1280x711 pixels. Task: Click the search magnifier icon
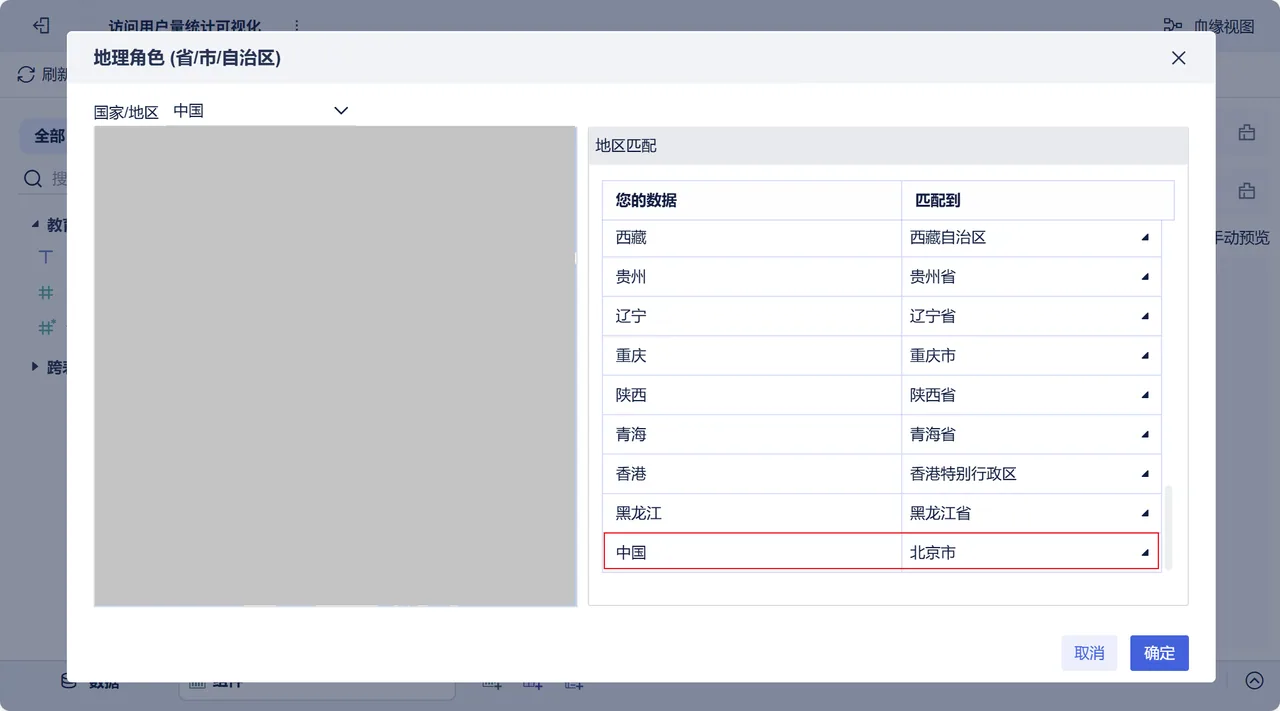33,179
